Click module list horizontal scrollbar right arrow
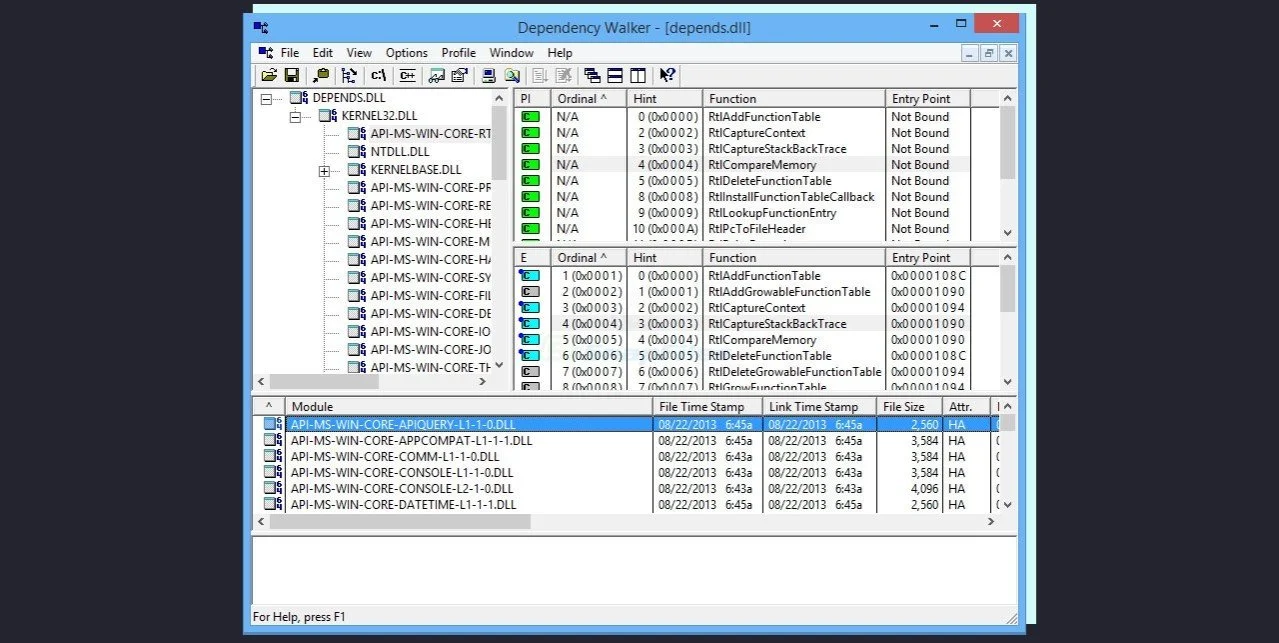 click(x=992, y=522)
